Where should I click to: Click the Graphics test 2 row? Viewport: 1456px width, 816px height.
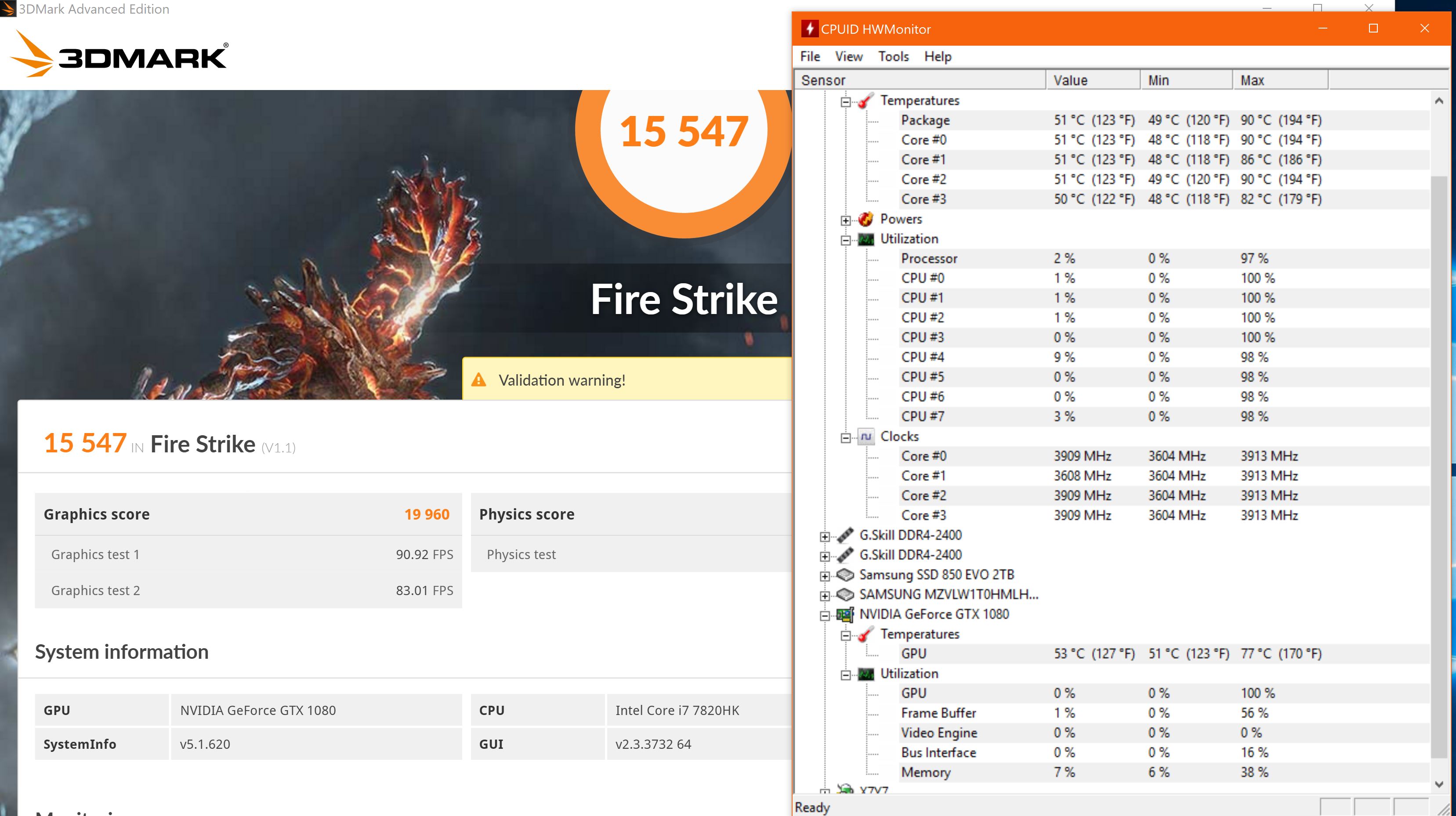click(x=249, y=591)
